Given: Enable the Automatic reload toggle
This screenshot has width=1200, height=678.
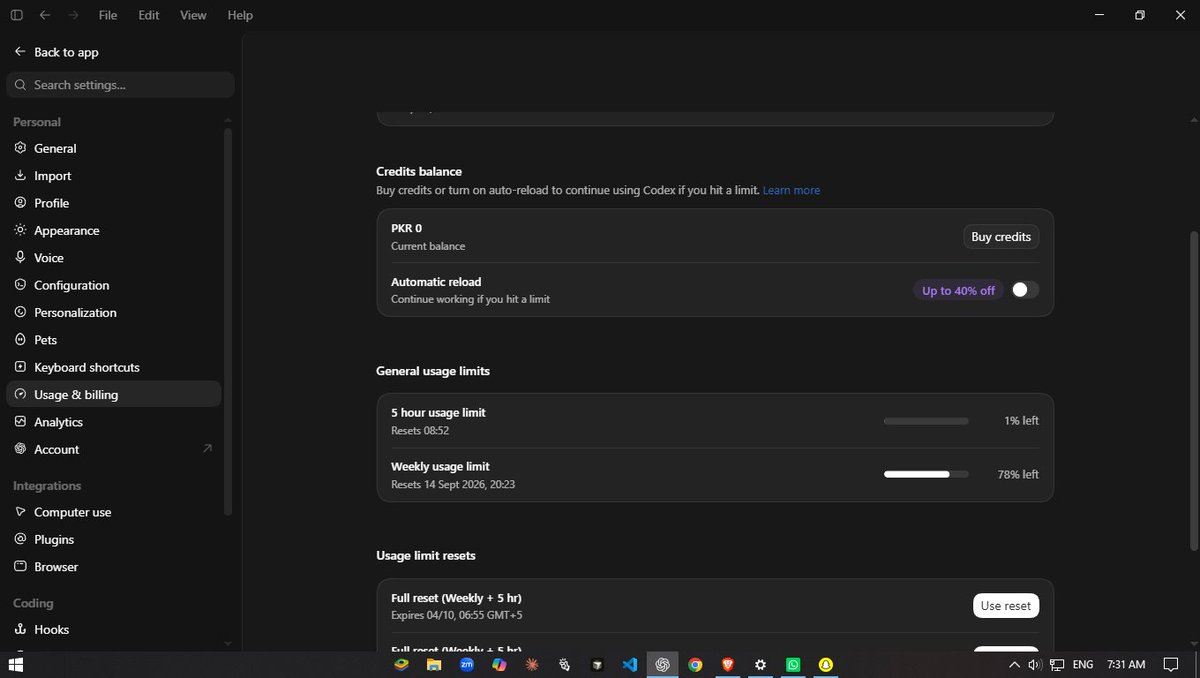Looking at the screenshot, I should coord(1025,290).
